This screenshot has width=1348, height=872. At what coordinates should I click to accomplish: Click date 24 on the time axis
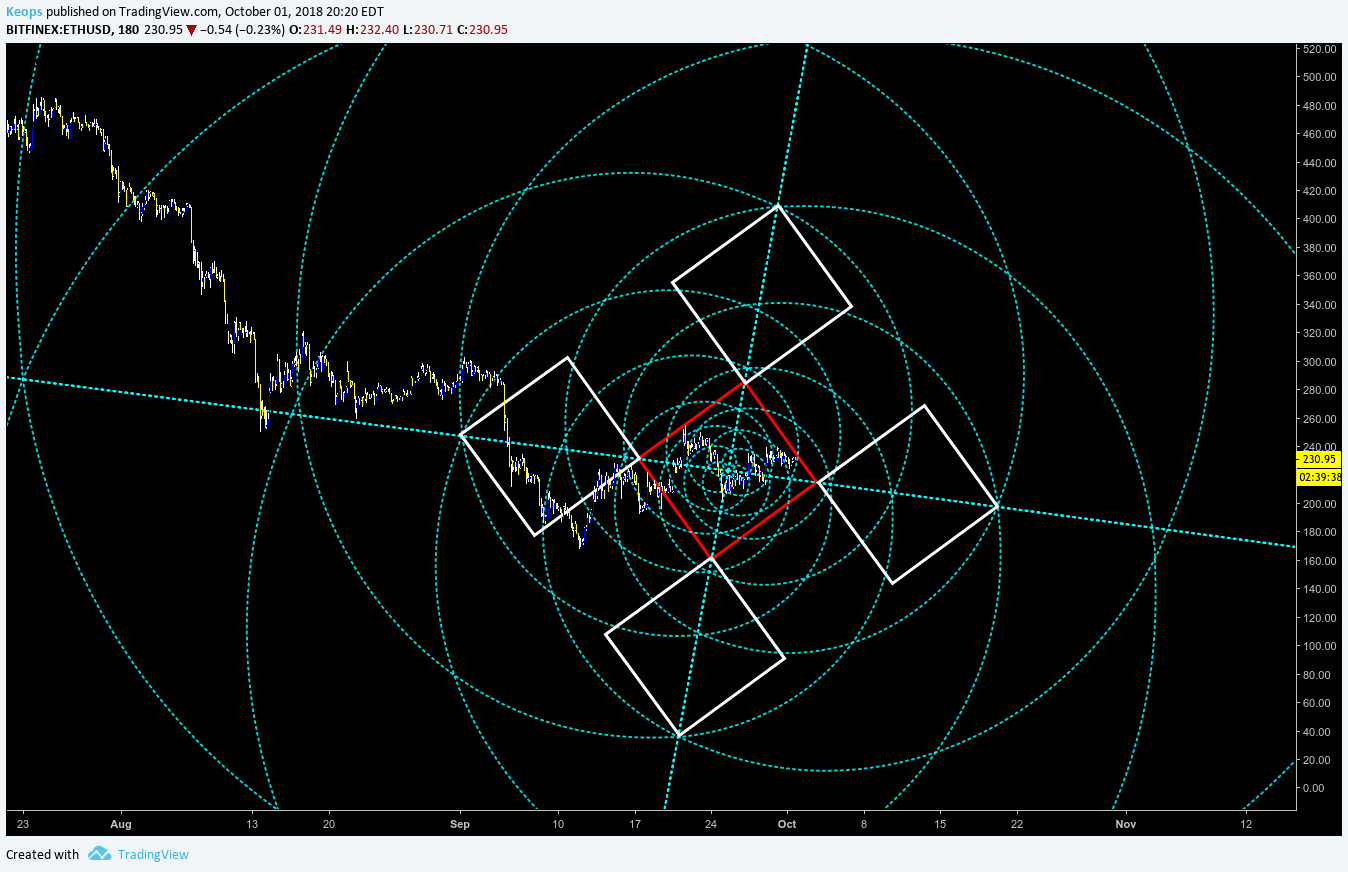coord(711,825)
